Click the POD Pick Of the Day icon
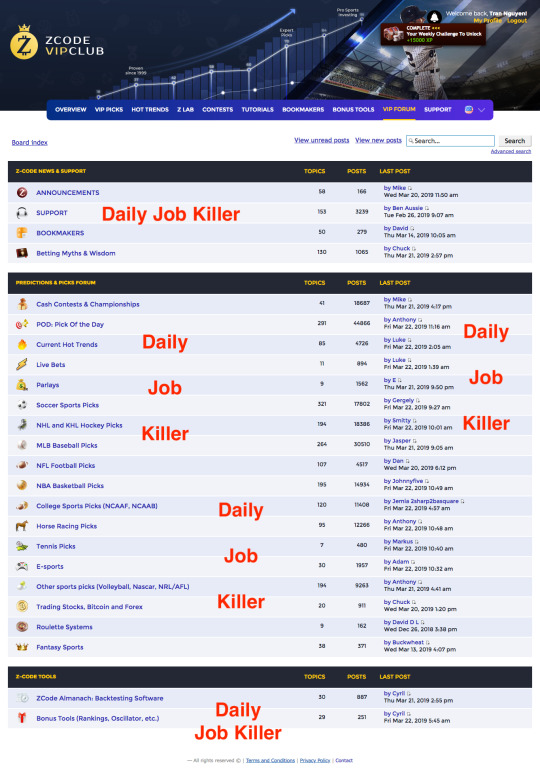The height and width of the screenshot is (780, 540). [22, 324]
